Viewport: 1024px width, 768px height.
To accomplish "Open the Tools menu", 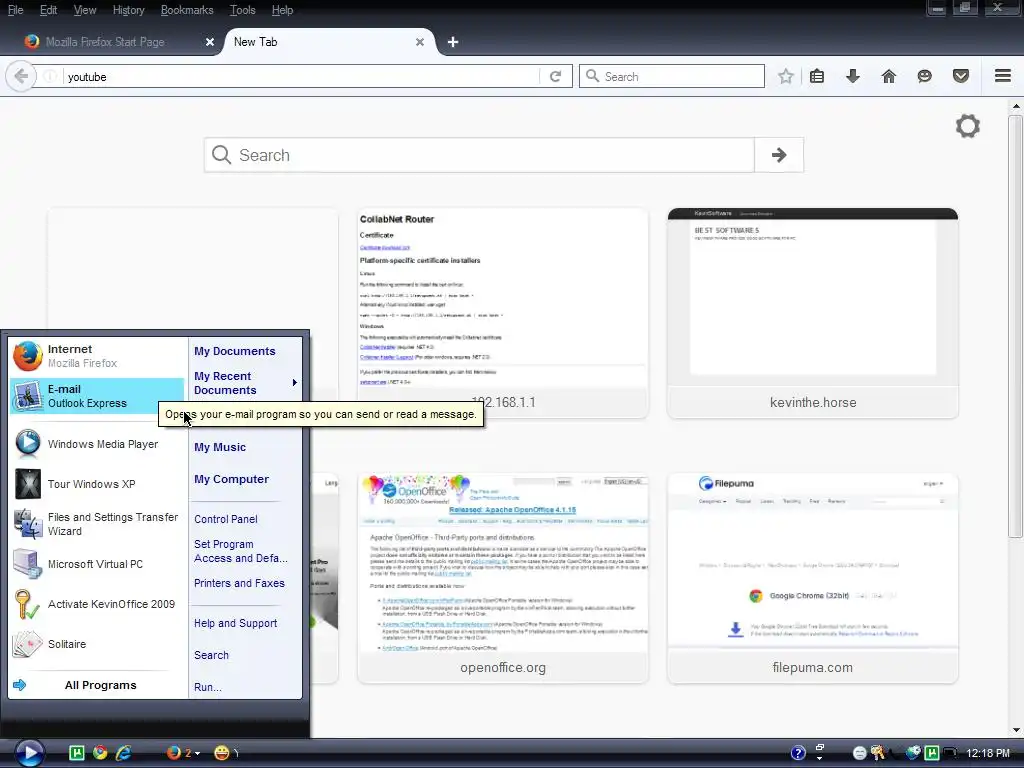I will pyautogui.click(x=242, y=10).
